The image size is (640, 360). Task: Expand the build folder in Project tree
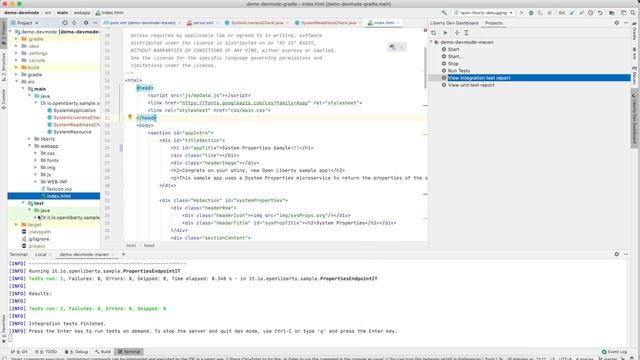point(16,67)
